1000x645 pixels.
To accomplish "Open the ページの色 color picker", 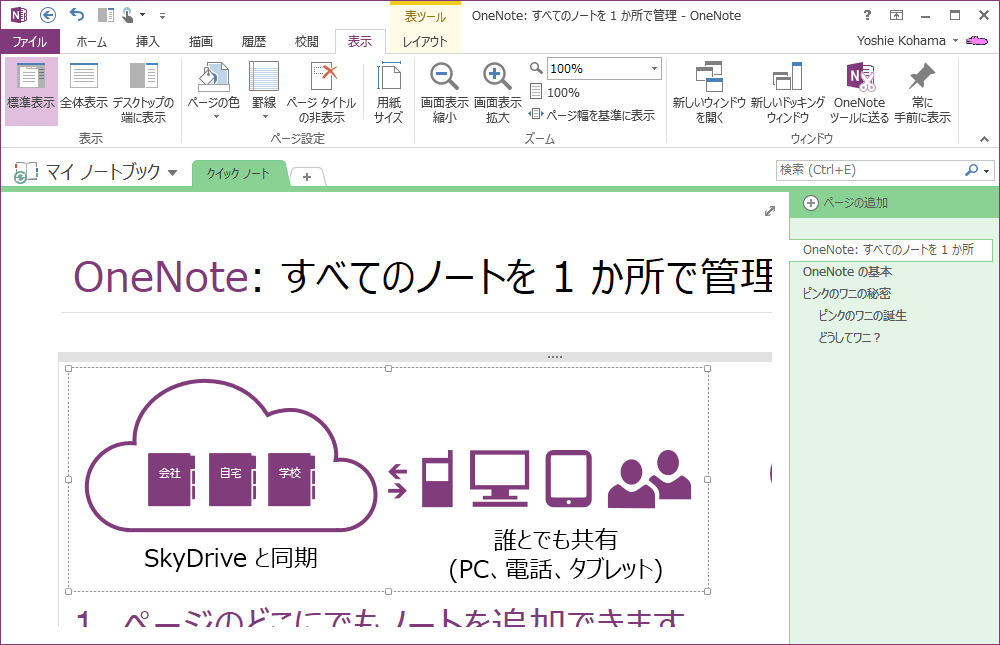I will point(214,91).
